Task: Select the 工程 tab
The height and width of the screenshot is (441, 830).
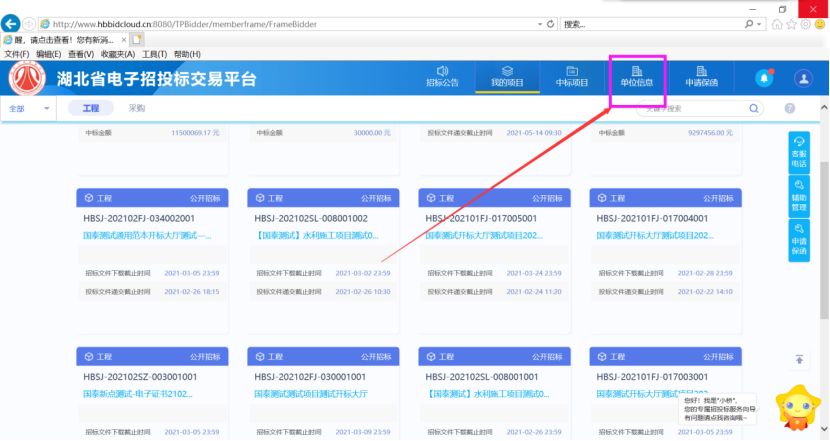Action: click(91, 108)
